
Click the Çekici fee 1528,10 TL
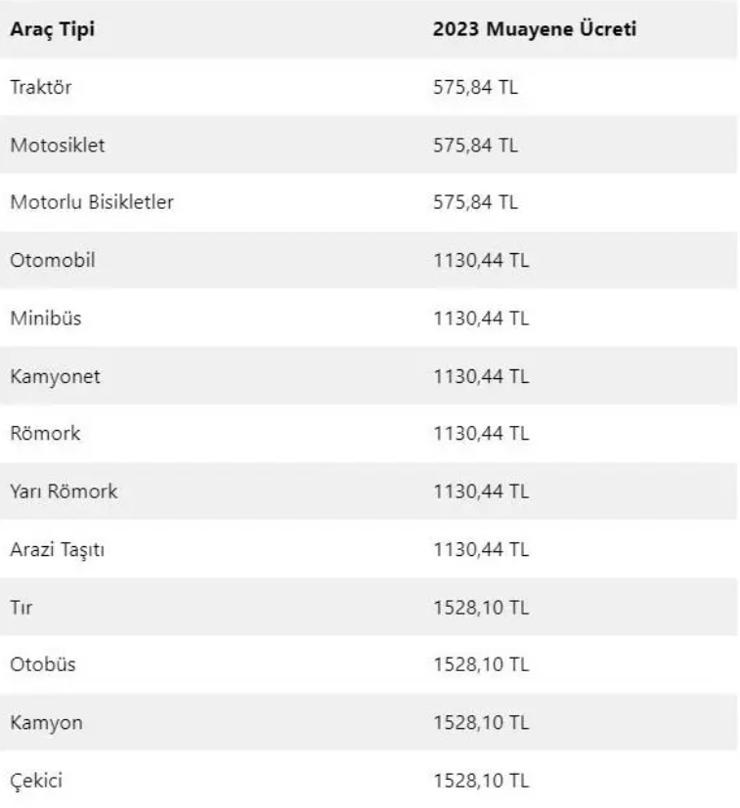point(481,780)
